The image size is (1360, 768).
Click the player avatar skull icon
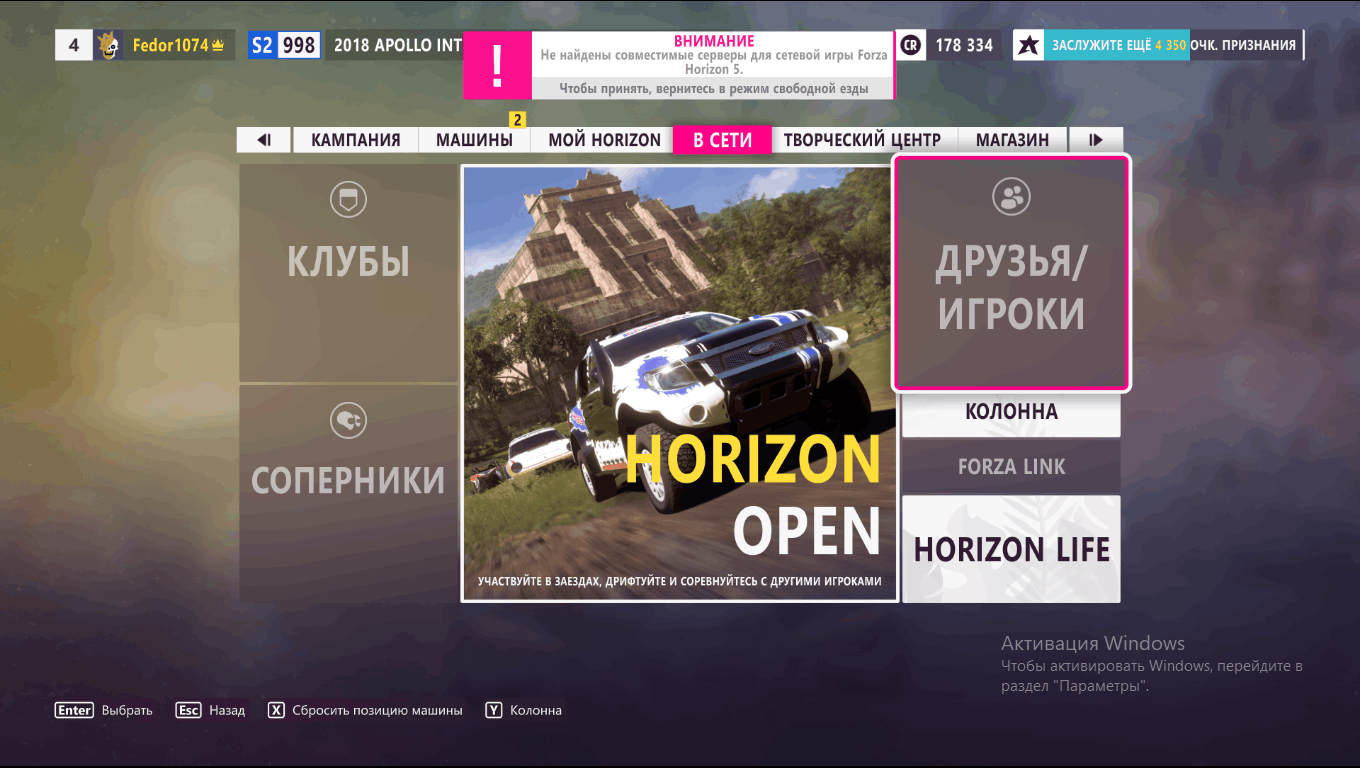108,45
